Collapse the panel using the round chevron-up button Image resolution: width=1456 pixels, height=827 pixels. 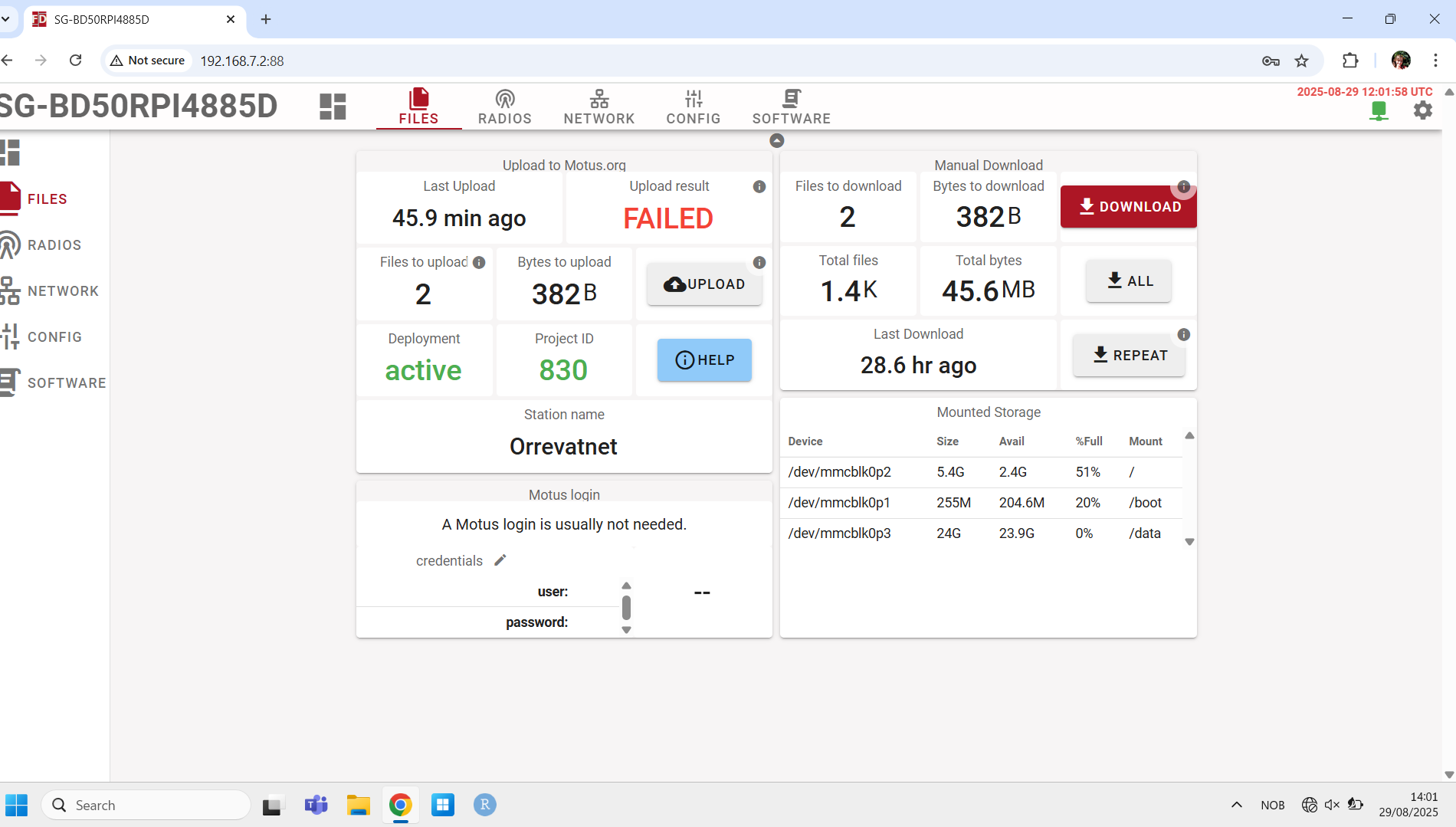coord(776,140)
